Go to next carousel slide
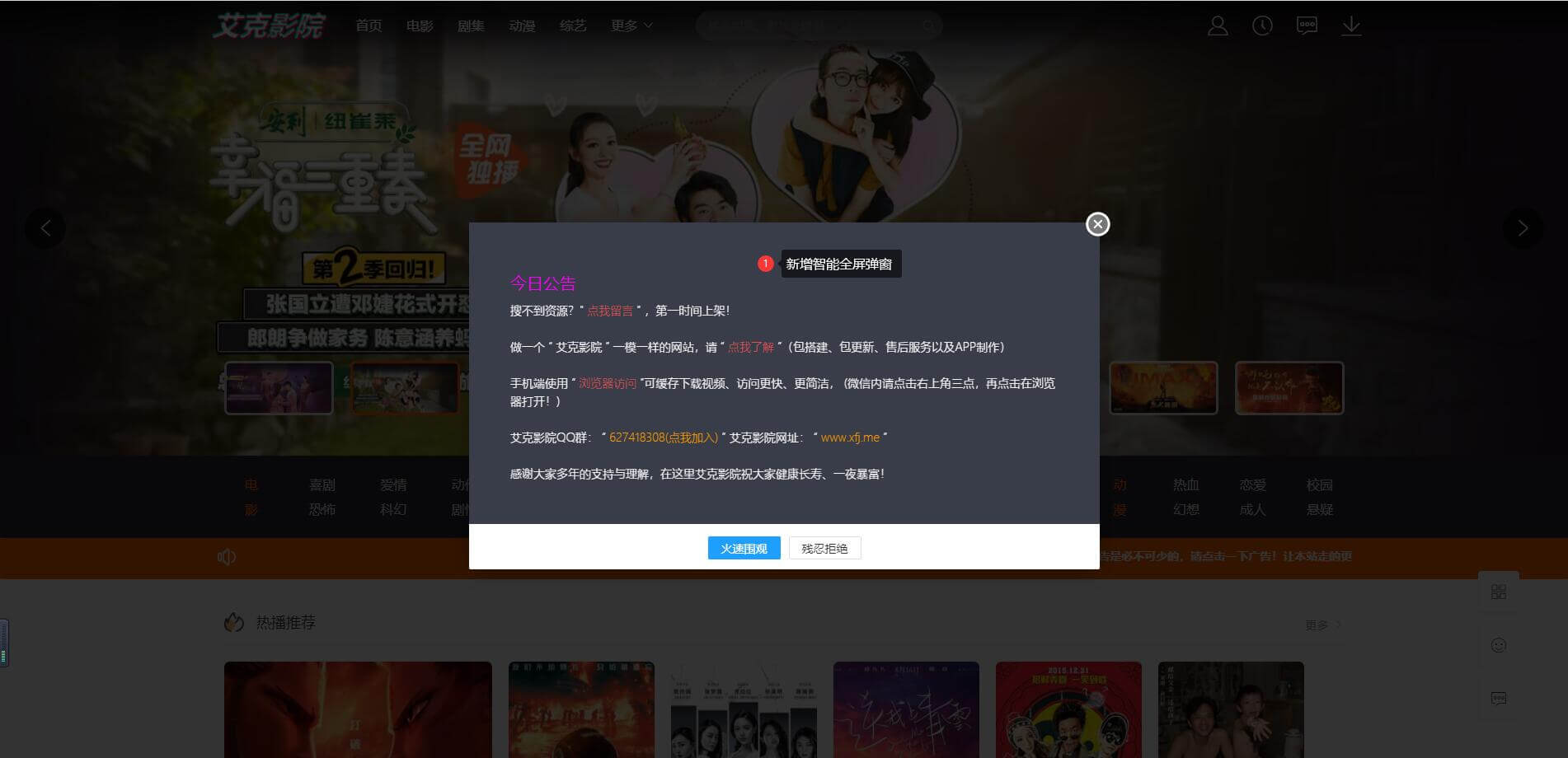 (x=1523, y=228)
